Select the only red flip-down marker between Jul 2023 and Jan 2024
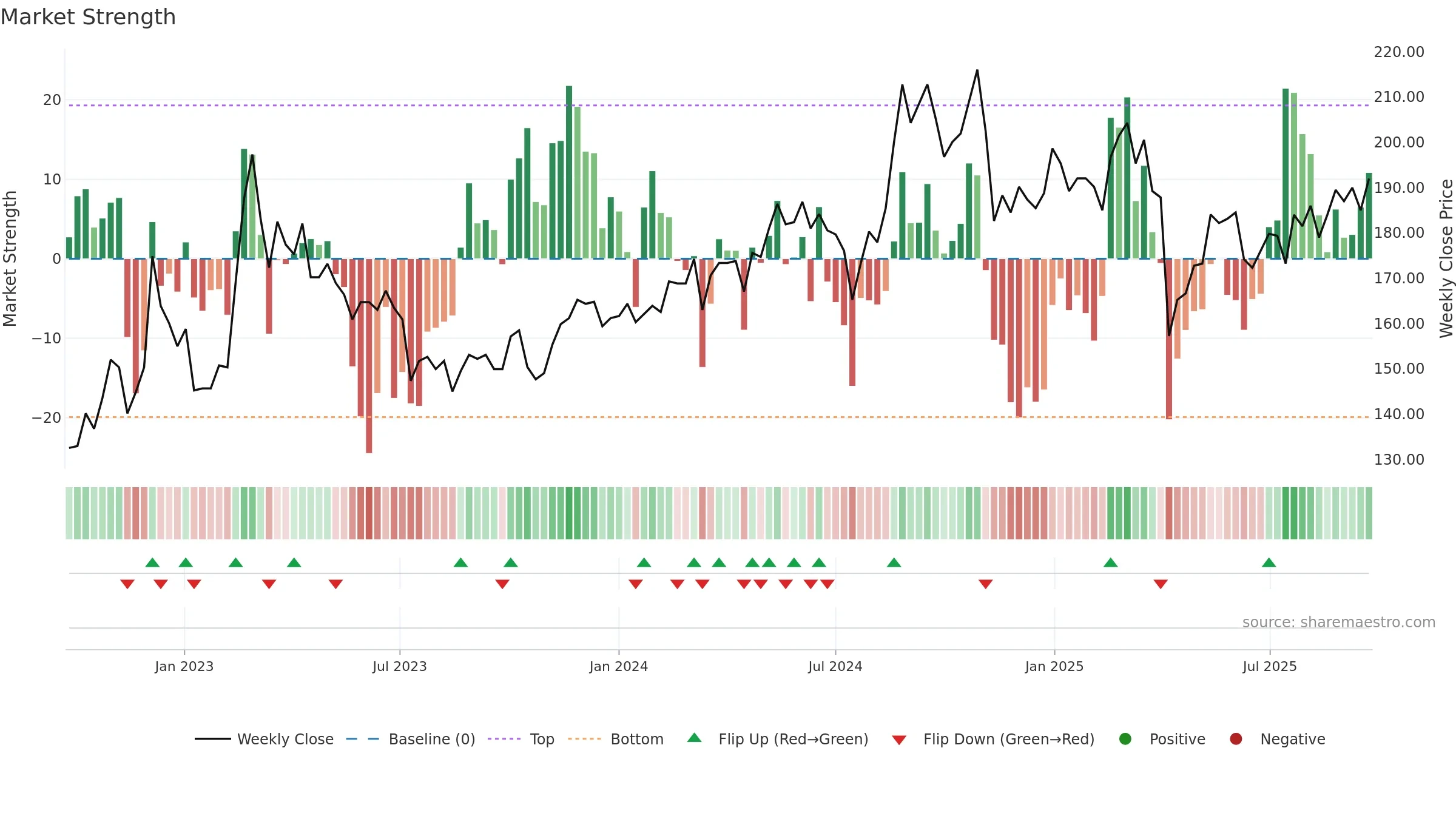The image size is (1456, 819). 502,584
